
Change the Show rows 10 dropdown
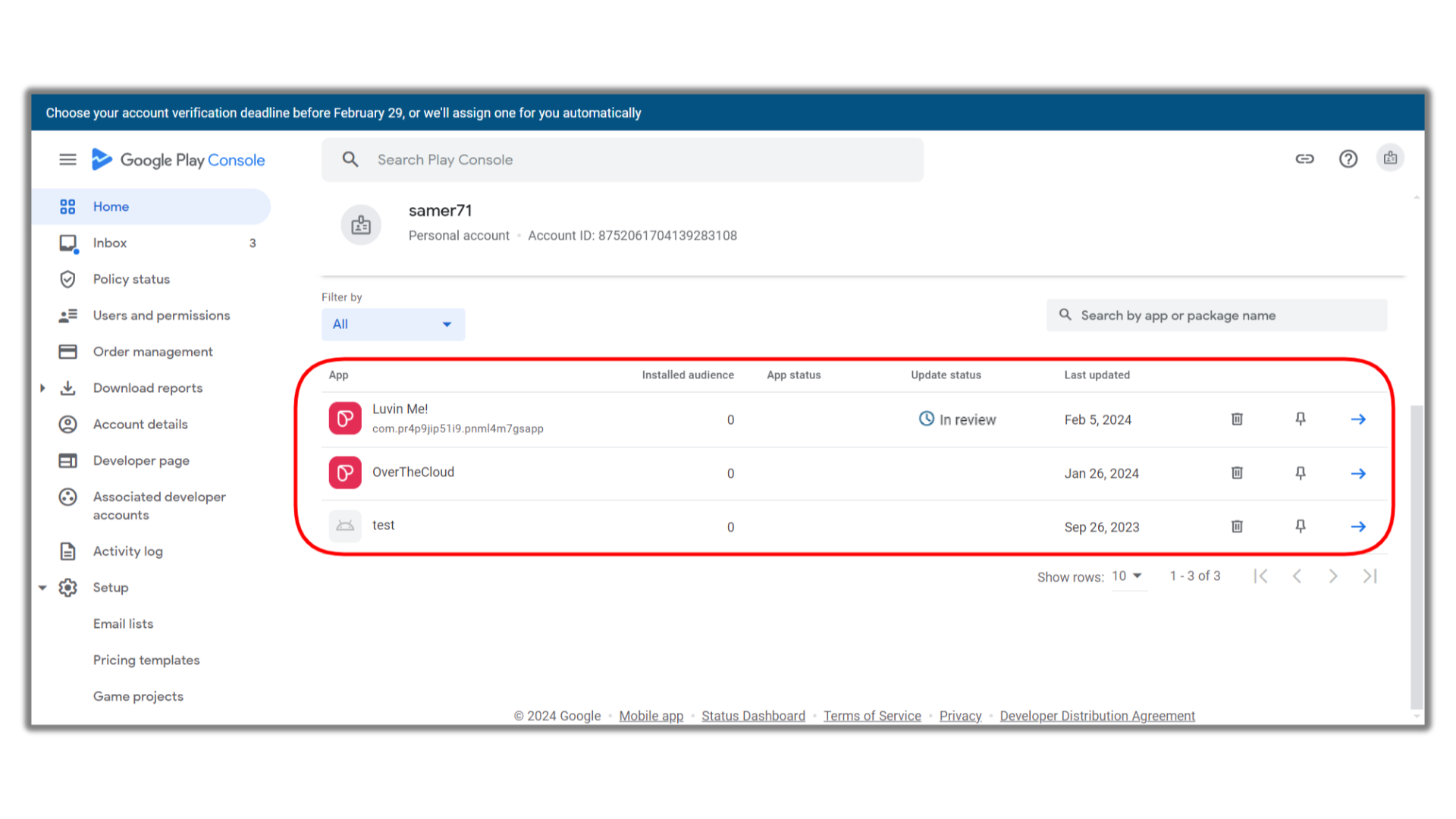[1128, 576]
